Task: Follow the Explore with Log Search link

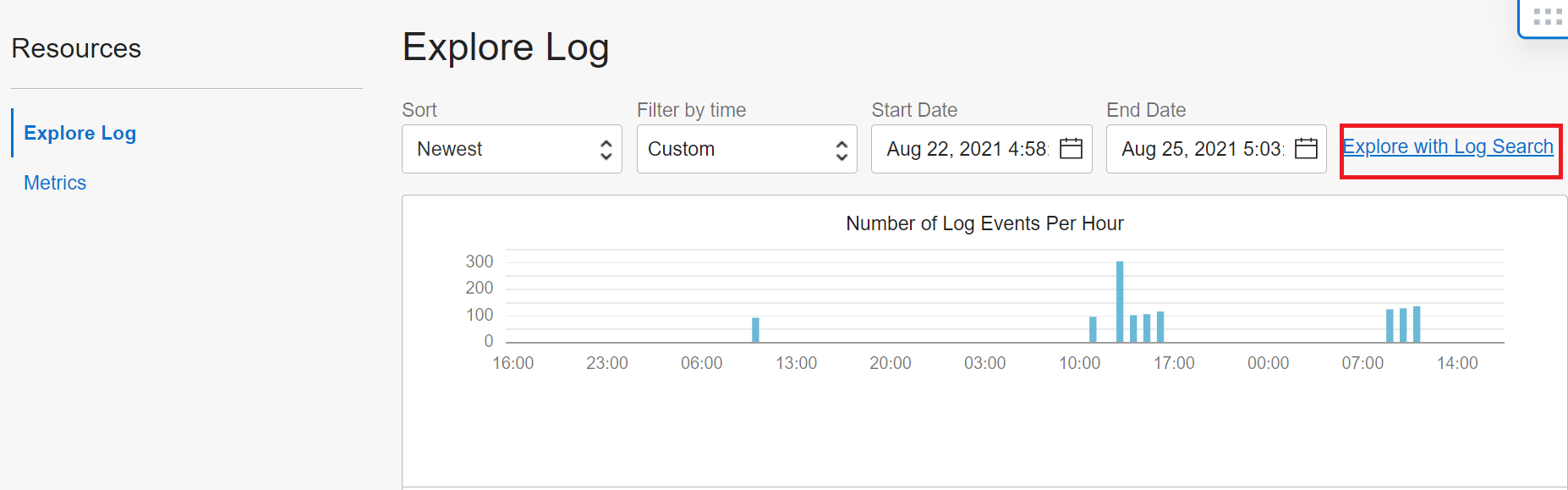Action: (x=1448, y=146)
